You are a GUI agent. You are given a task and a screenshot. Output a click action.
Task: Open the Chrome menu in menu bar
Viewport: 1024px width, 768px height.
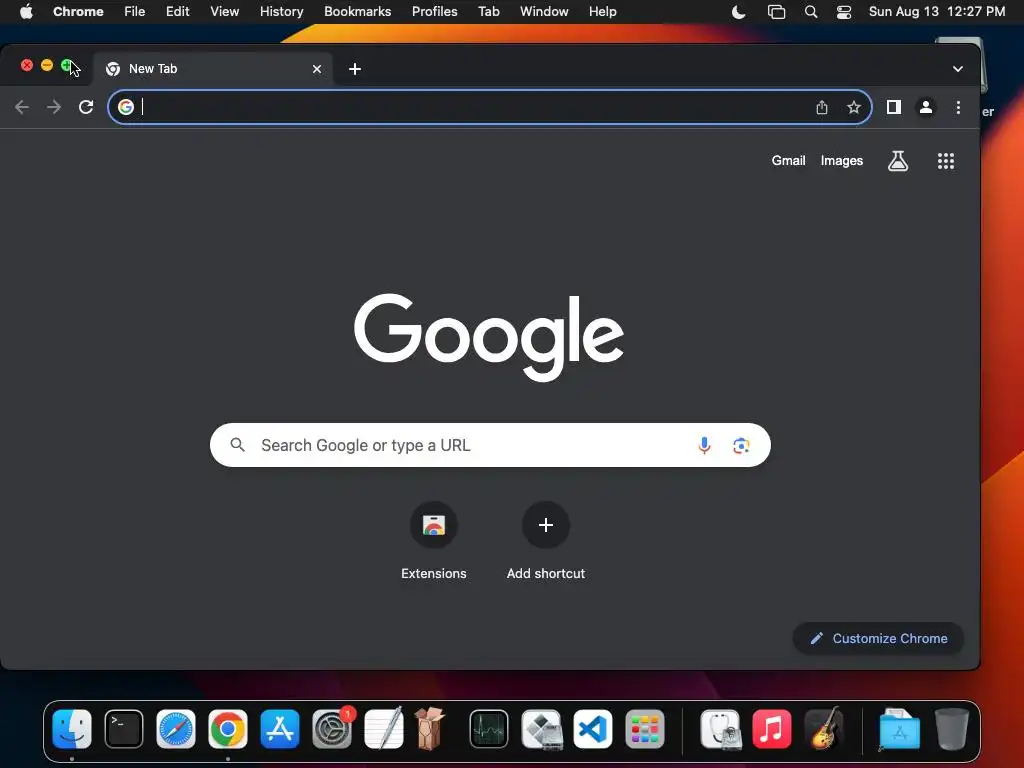point(78,12)
